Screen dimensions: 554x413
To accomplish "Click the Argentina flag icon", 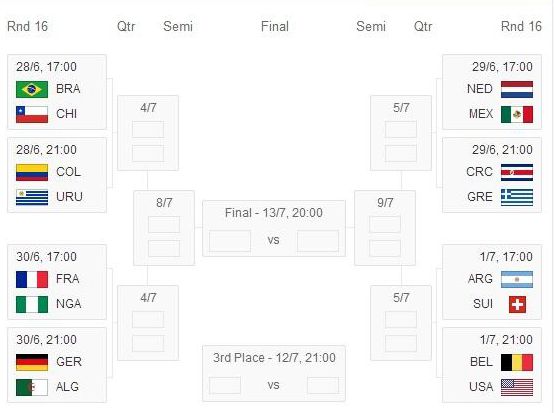I will click(x=517, y=279).
